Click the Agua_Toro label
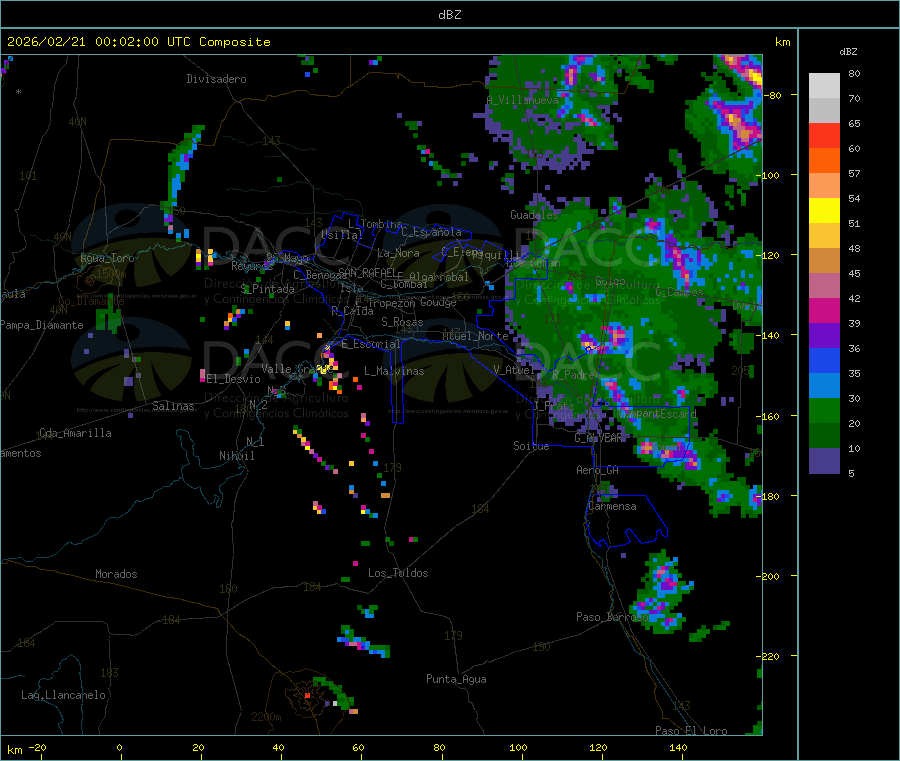 [107, 258]
